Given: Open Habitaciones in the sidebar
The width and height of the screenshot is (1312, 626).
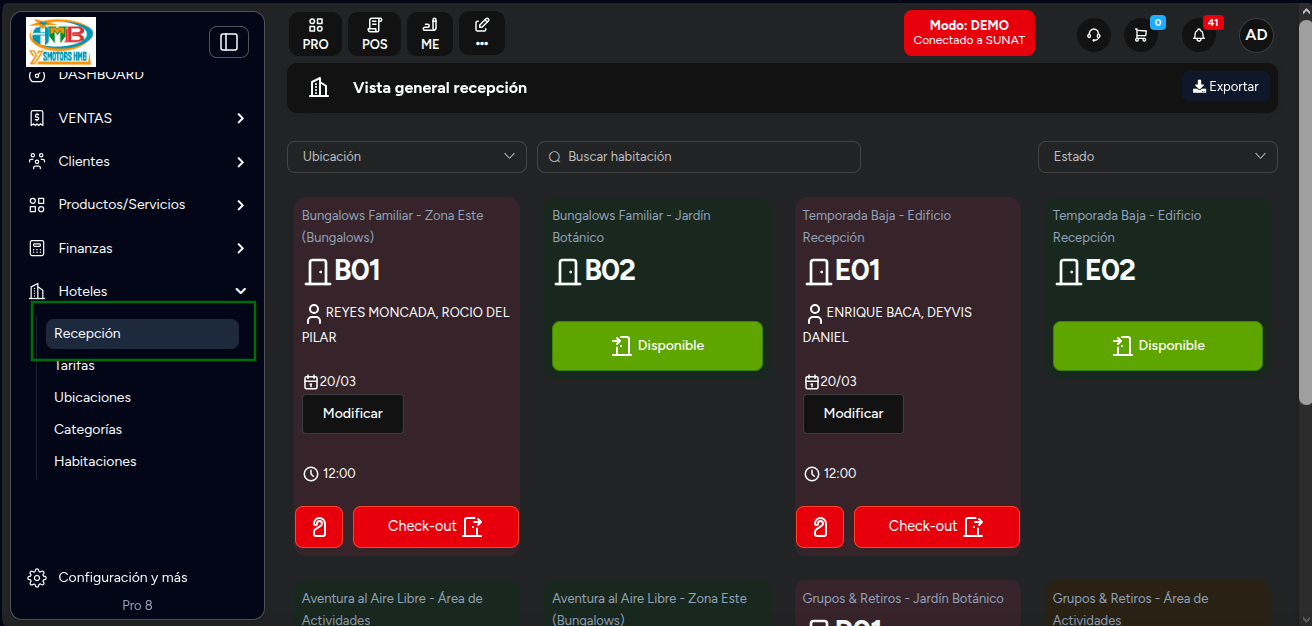Looking at the screenshot, I should pos(95,461).
